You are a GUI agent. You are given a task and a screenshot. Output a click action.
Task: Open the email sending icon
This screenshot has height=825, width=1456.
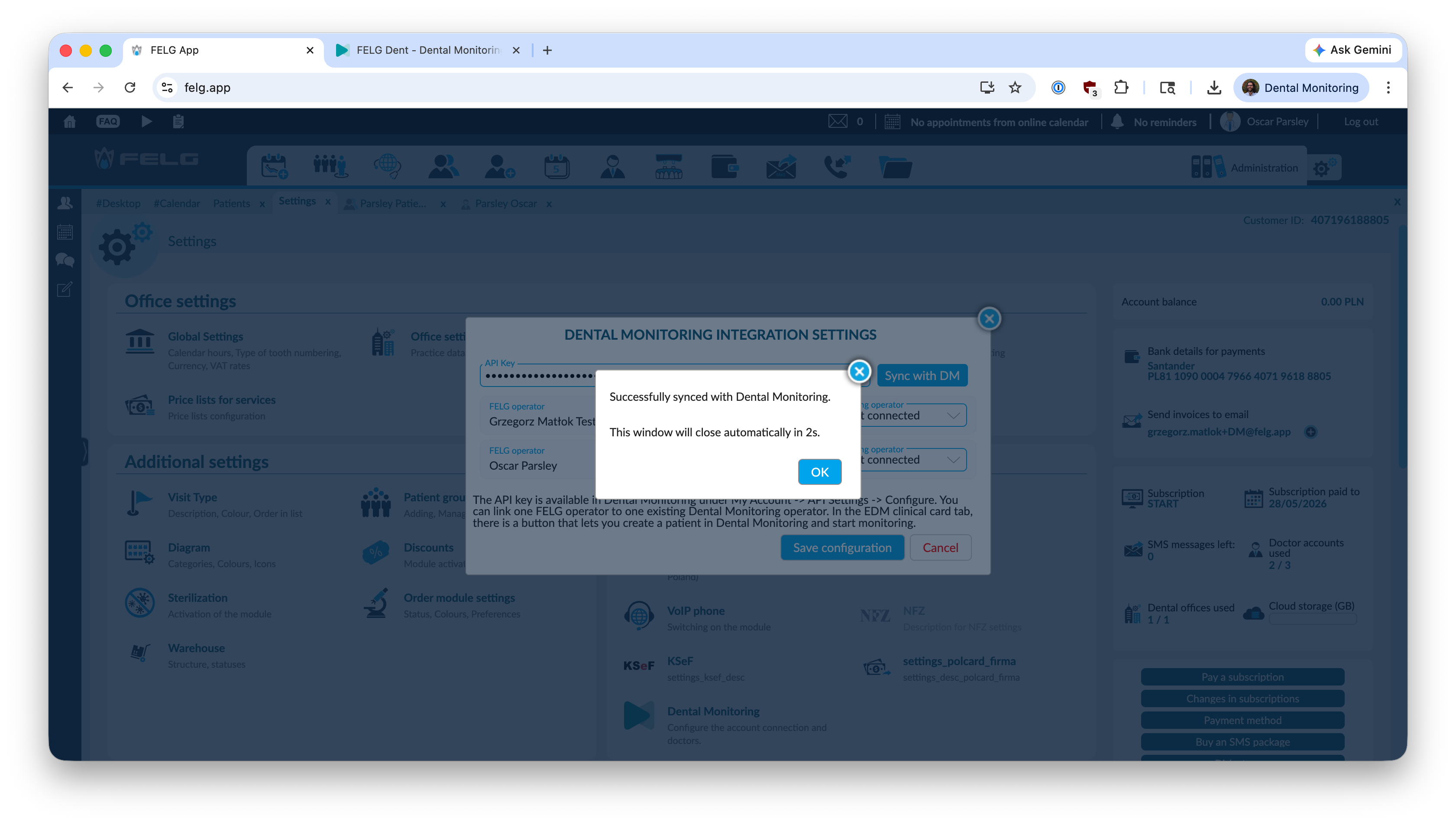[x=781, y=166]
